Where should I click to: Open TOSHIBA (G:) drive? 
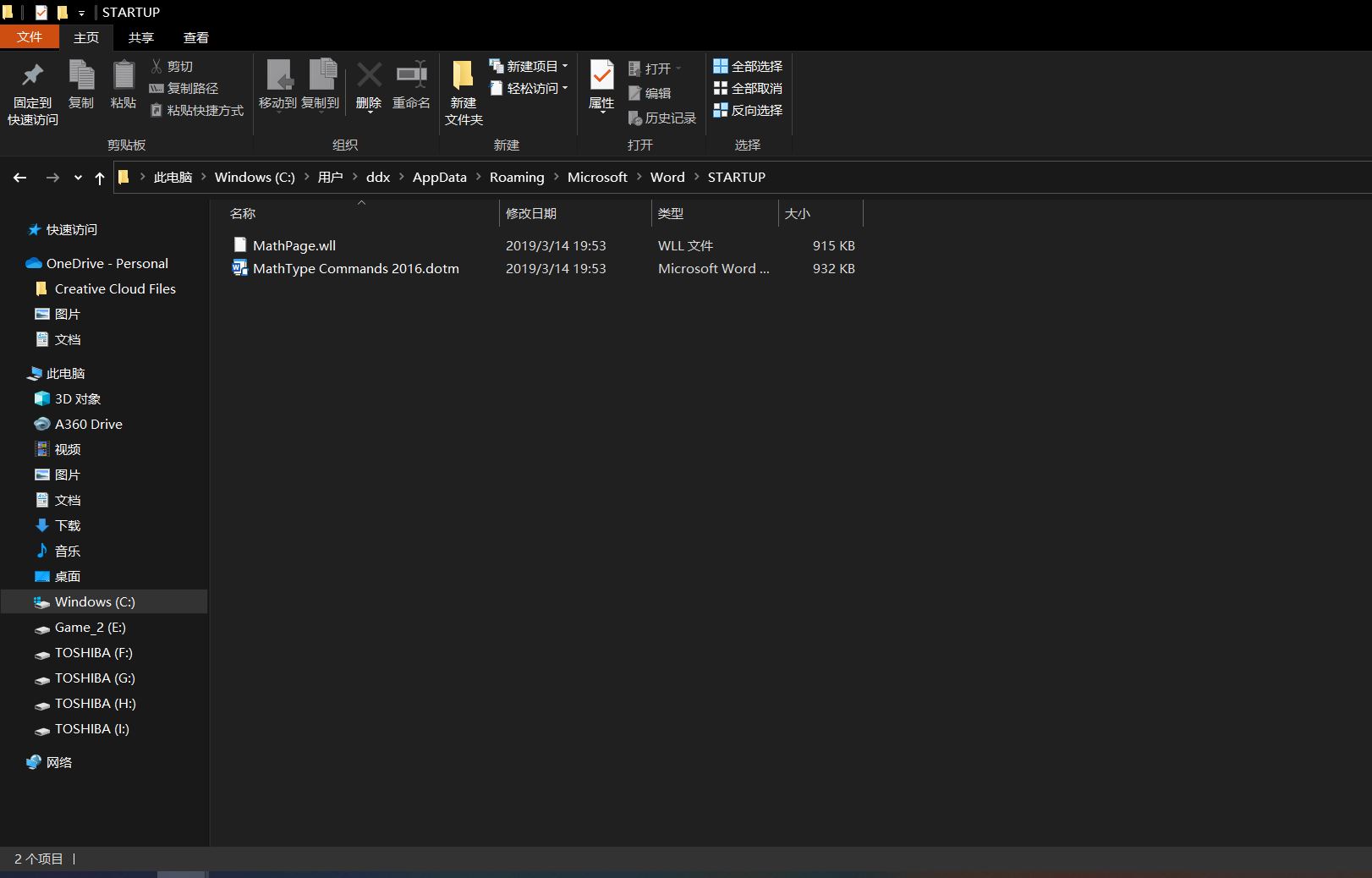85,678
